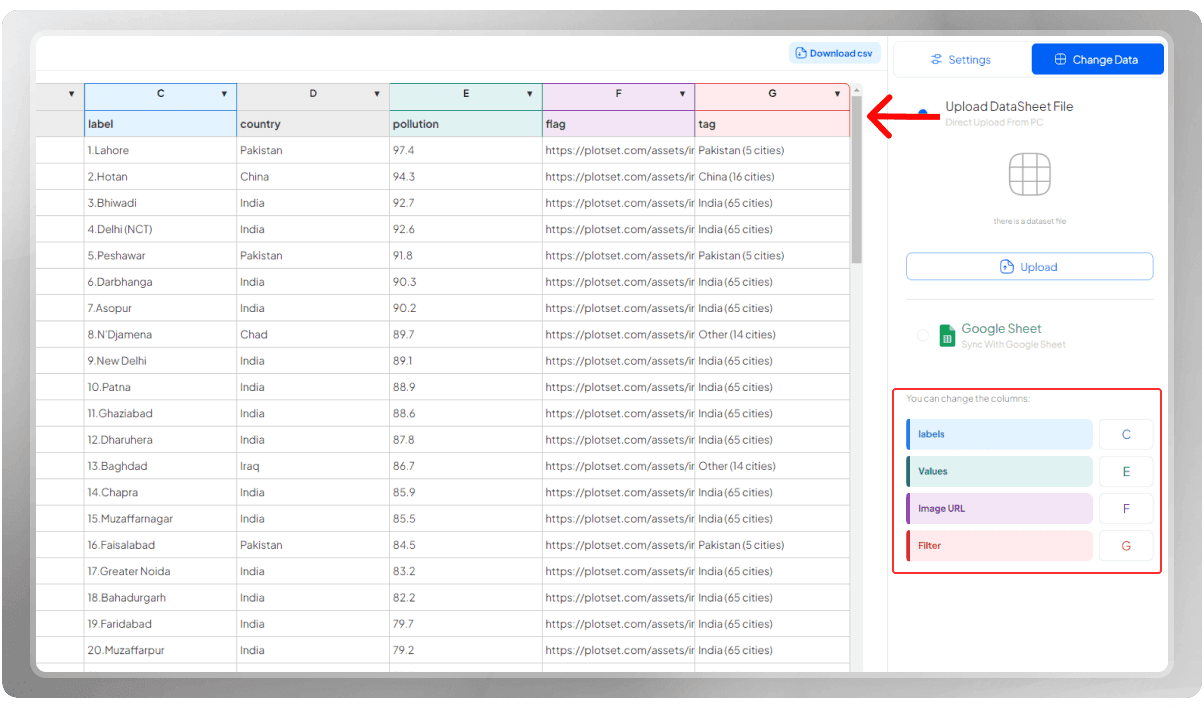
Task: Select the Google Sheet radio option
Action: pos(923,336)
